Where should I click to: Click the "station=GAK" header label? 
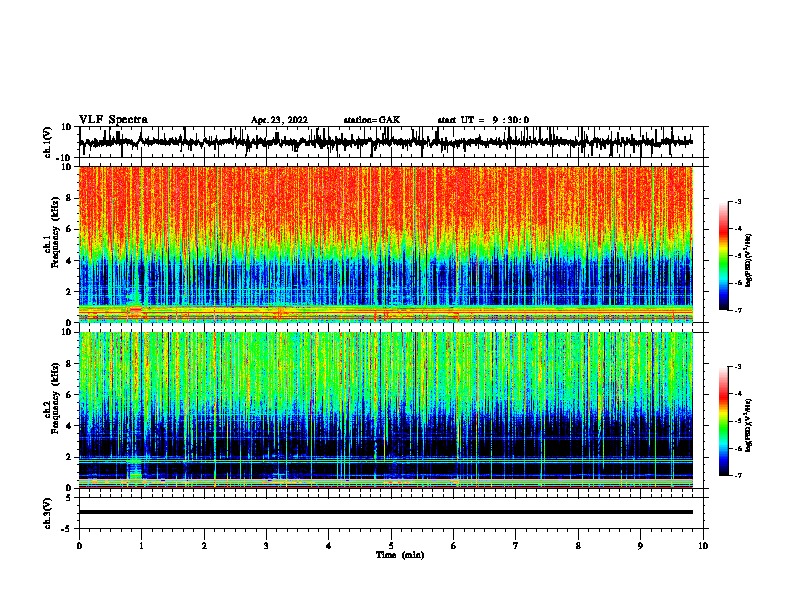point(372,120)
